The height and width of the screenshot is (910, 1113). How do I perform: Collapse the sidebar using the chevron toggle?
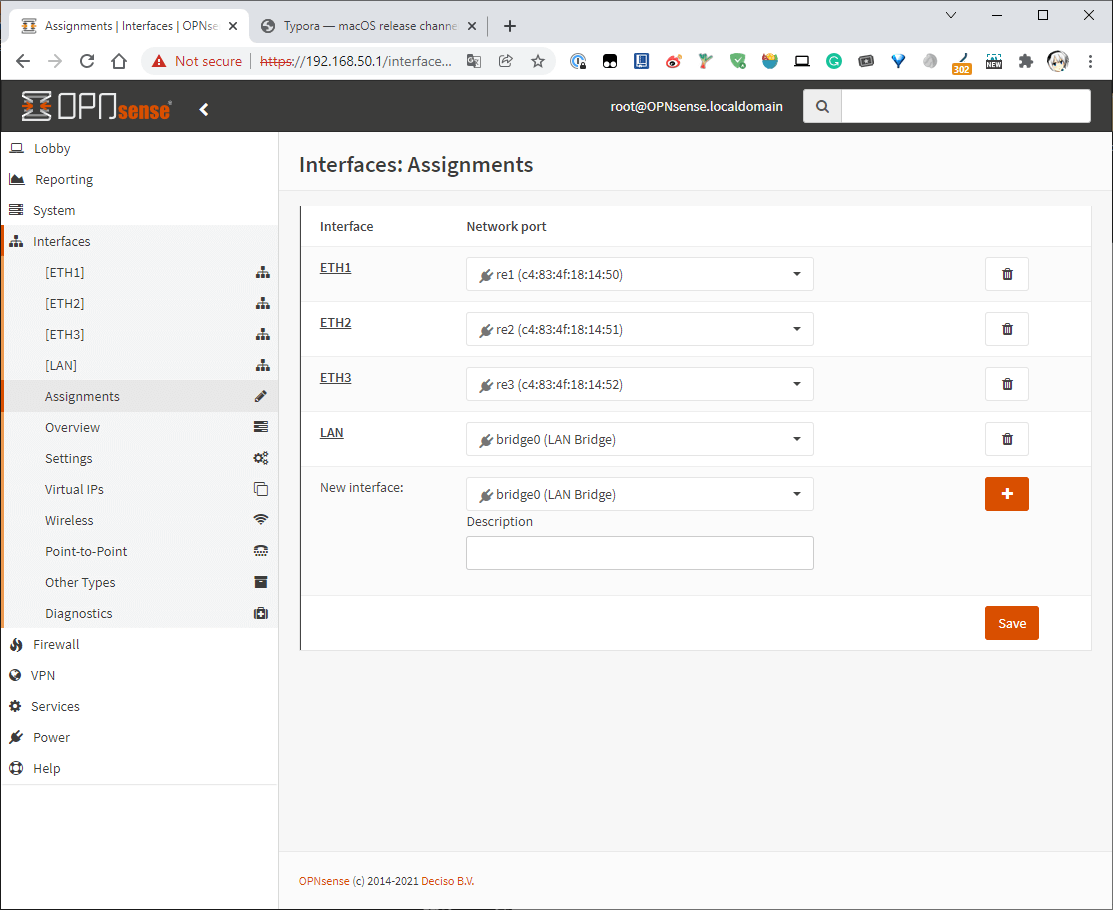[x=204, y=109]
